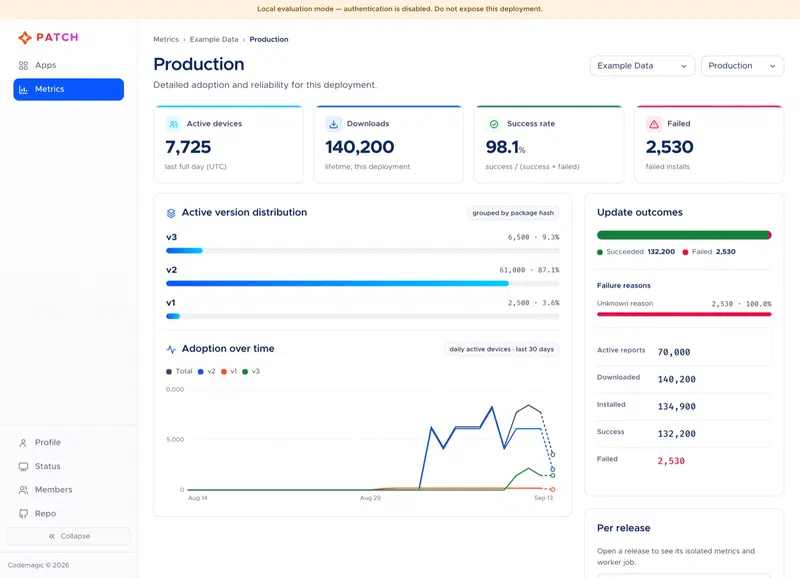This screenshot has width=800, height=578.
Task: Toggle the v2 series in chart legend
Action: [207, 371]
